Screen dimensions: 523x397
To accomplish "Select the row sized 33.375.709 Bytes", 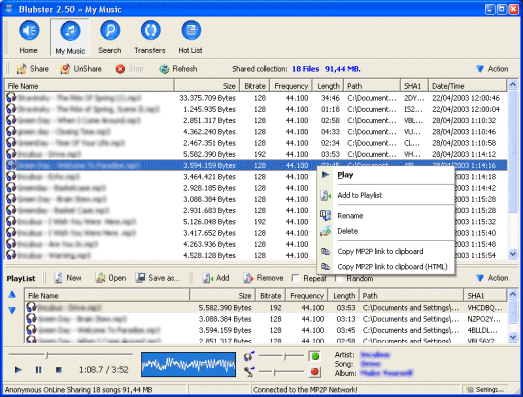I will [256, 98].
